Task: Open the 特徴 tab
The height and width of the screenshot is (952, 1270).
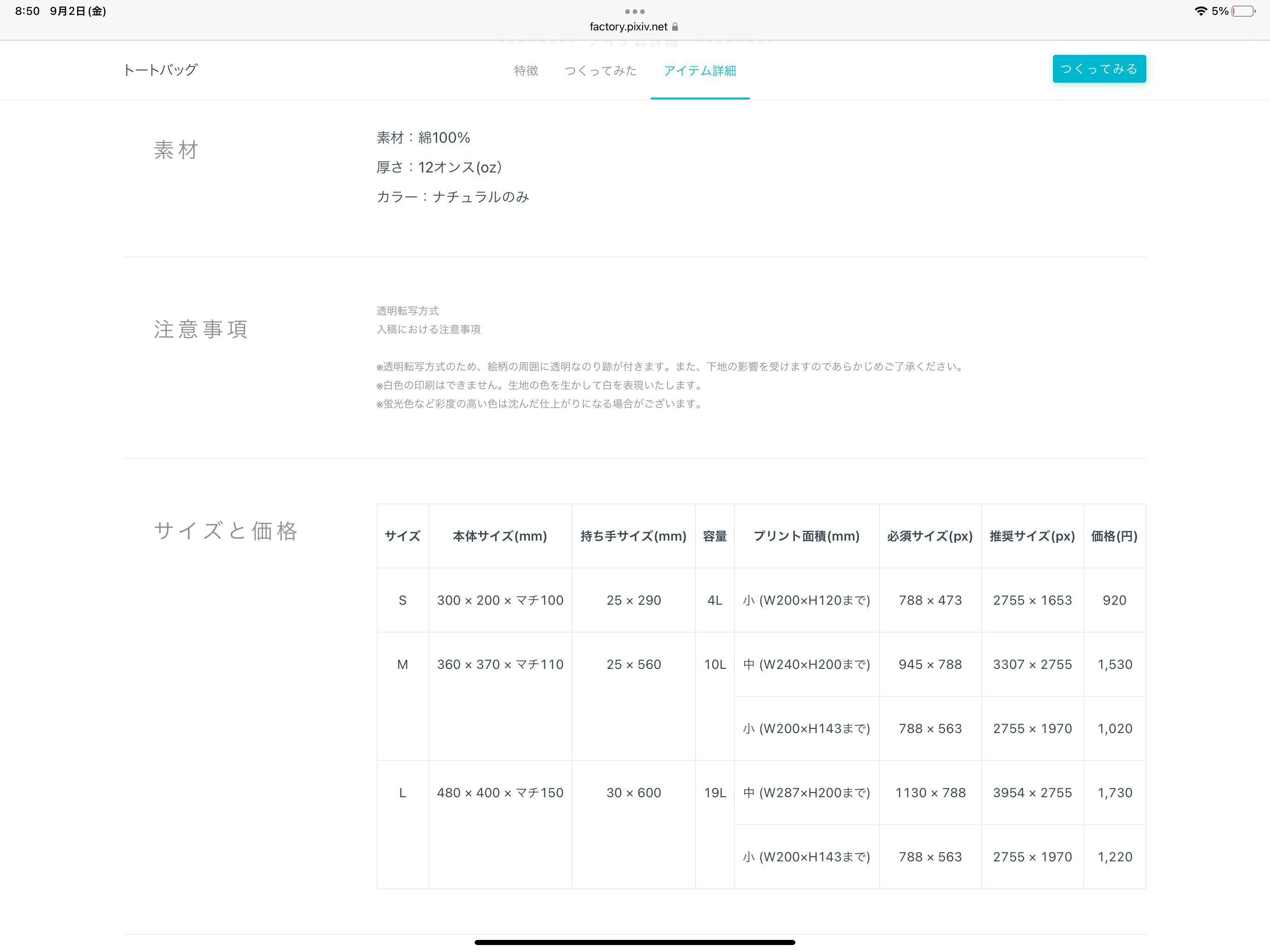Action: [x=526, y=71]
